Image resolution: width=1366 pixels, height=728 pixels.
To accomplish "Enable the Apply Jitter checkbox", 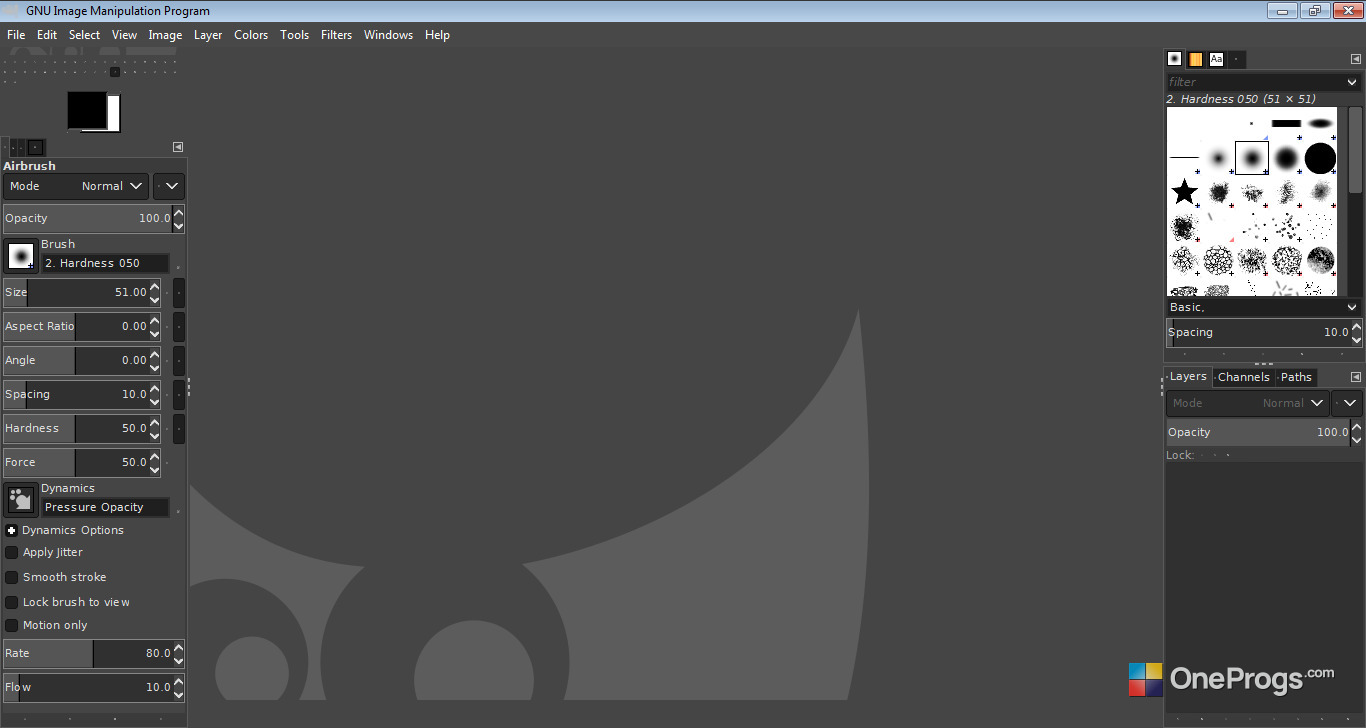I will click(12, 553).
